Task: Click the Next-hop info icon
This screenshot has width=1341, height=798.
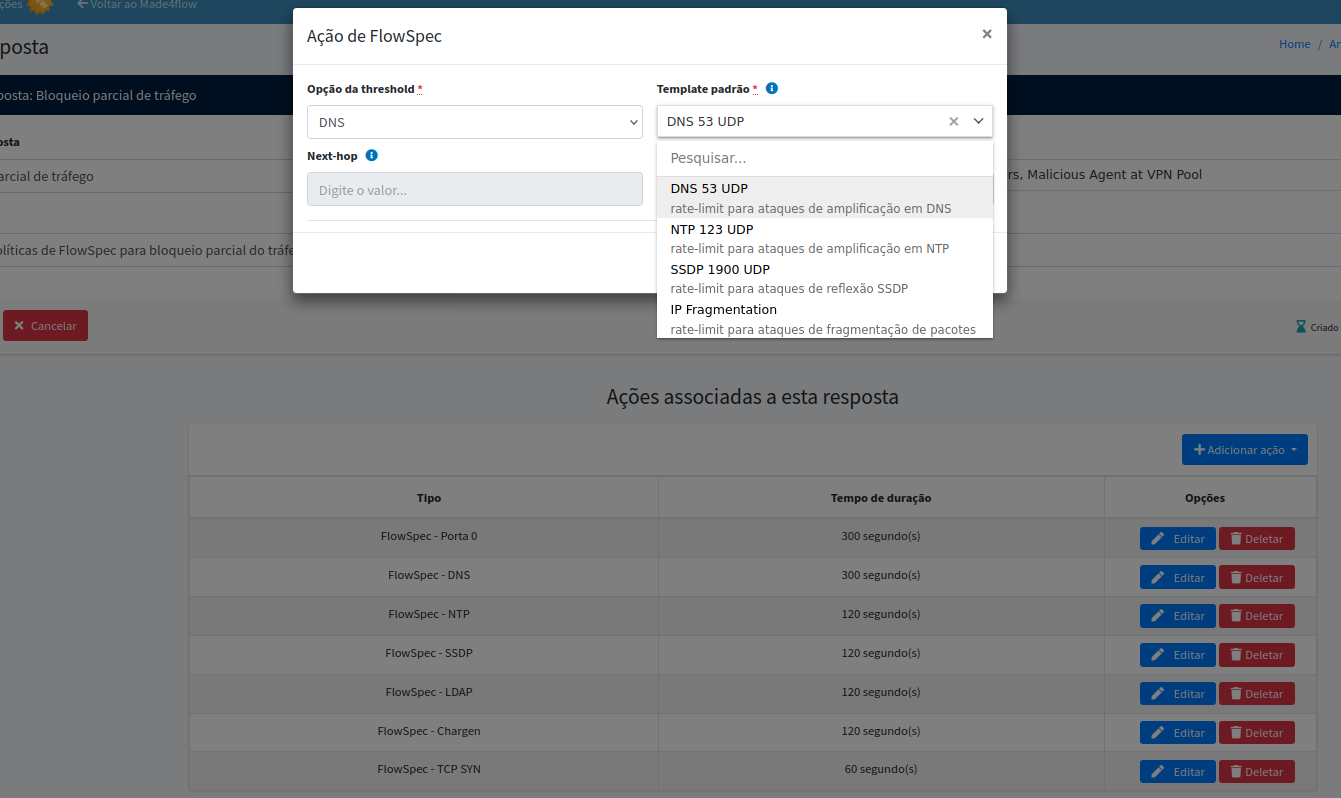Action: tap(372, 155)
